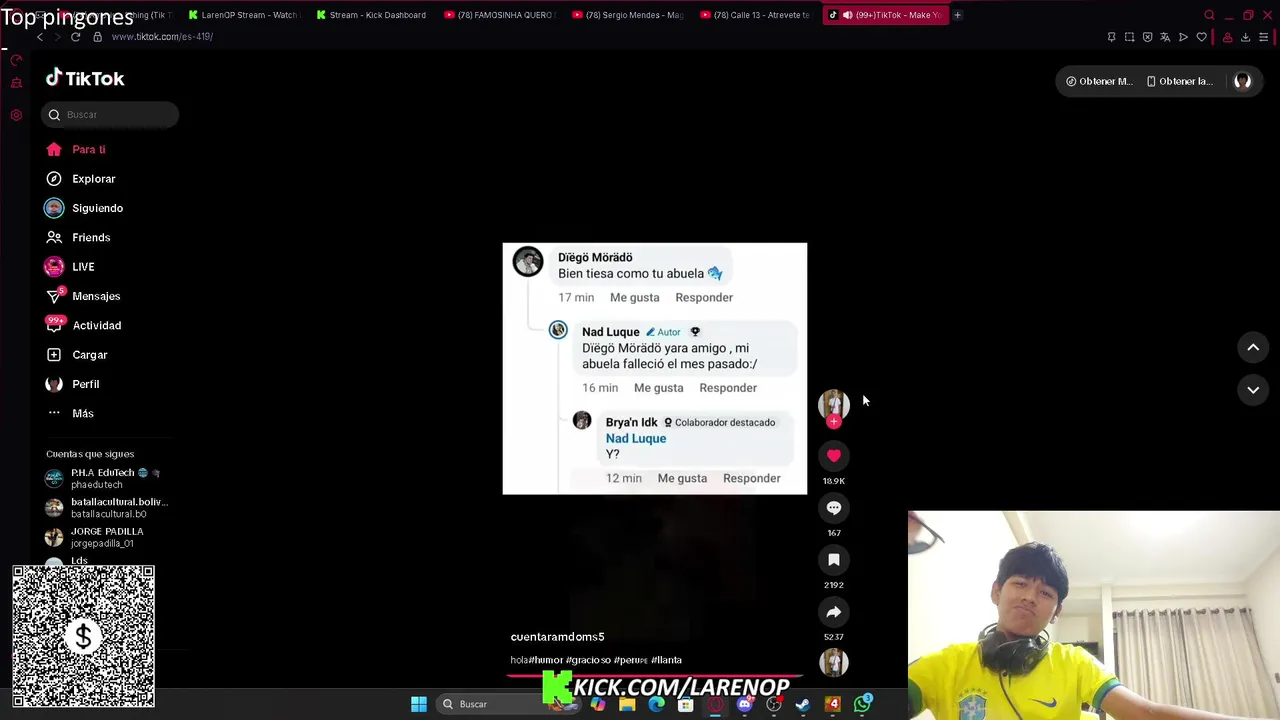
Task: Open Microsoft Edge from the taskbar
Action: click(656, 704)
